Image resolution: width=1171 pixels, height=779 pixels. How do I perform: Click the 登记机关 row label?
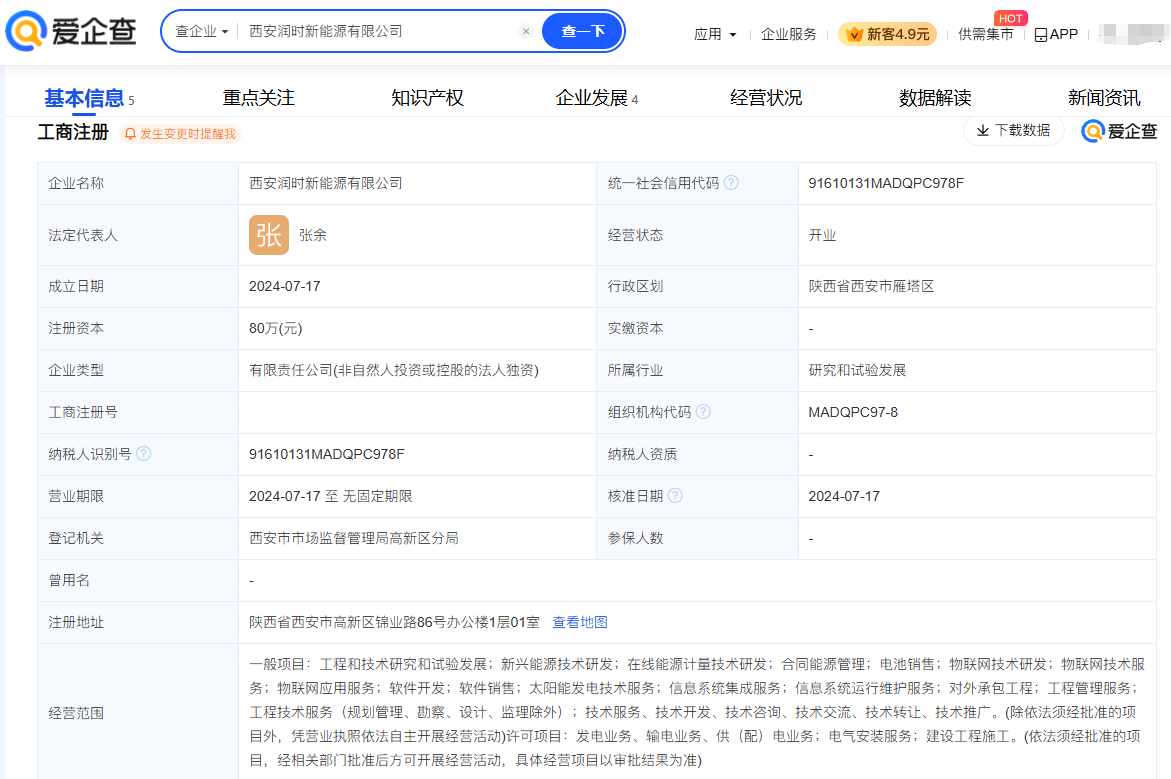coord(76,539)
